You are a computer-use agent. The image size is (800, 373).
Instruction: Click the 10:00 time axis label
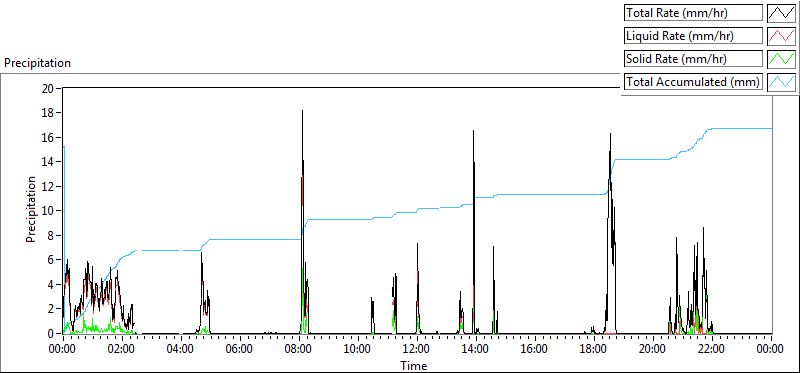pyautogui.click(x=358, y=350)
